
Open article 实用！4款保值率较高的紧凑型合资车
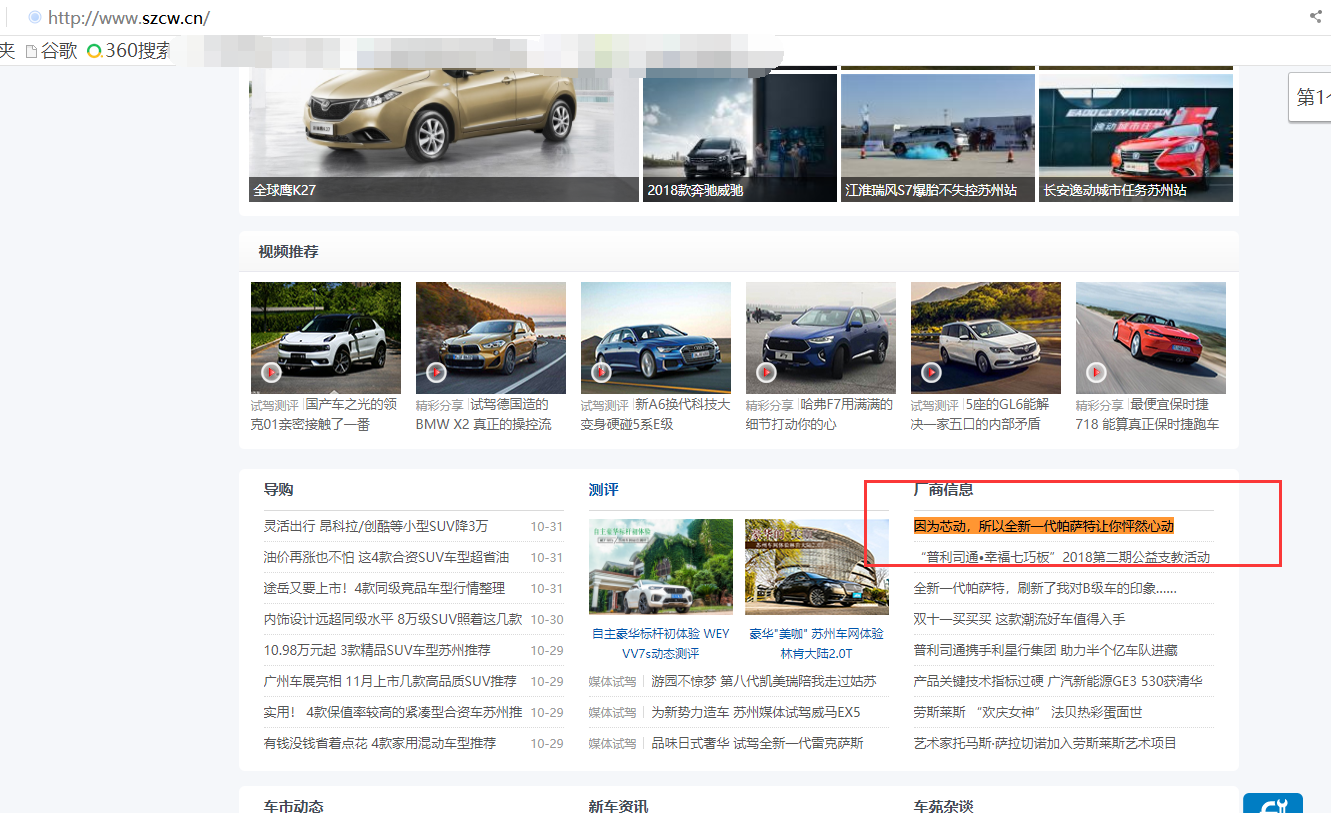tap(393, 712)
